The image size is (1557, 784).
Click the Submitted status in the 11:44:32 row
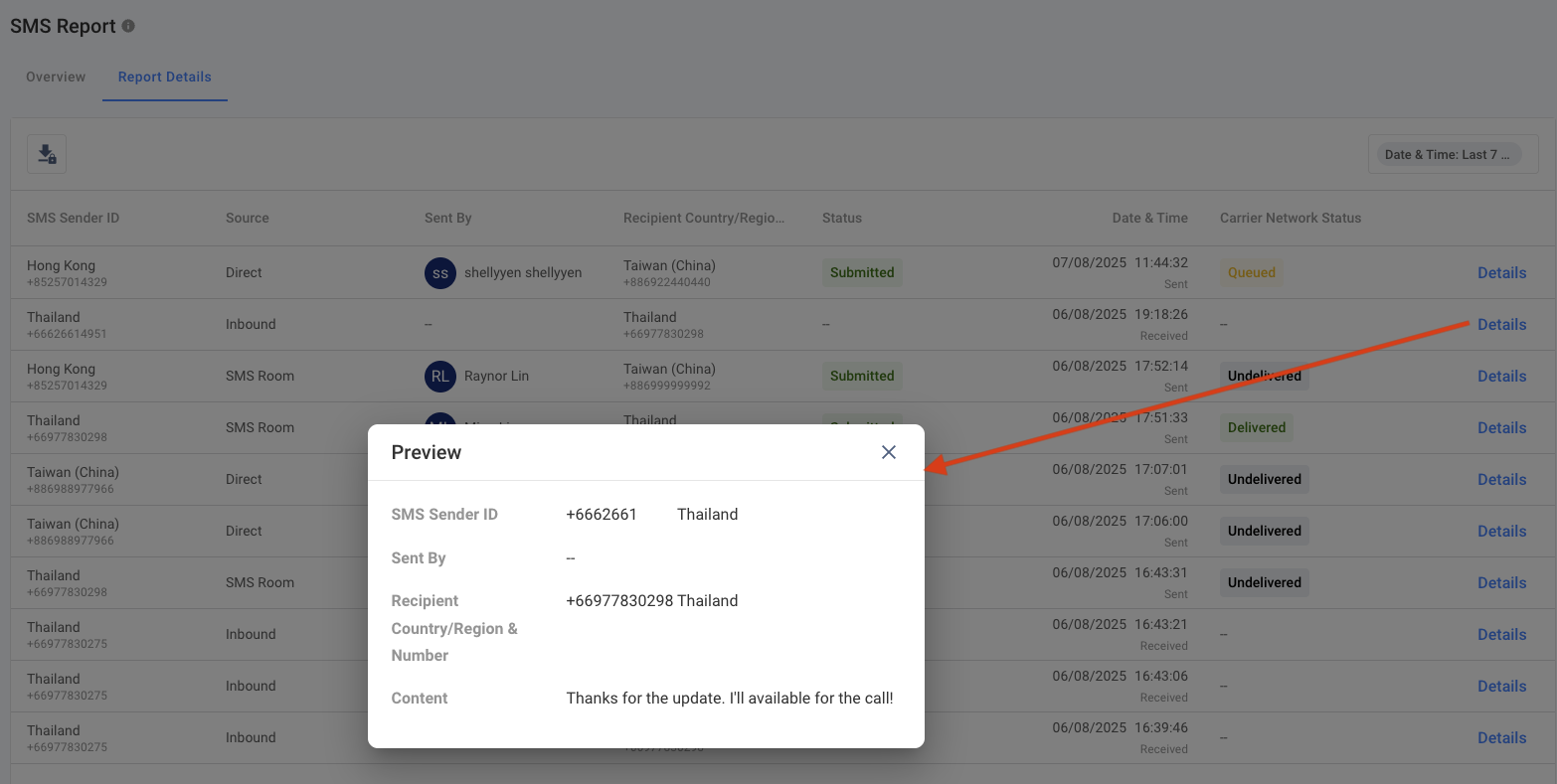(x=862, y=272)
